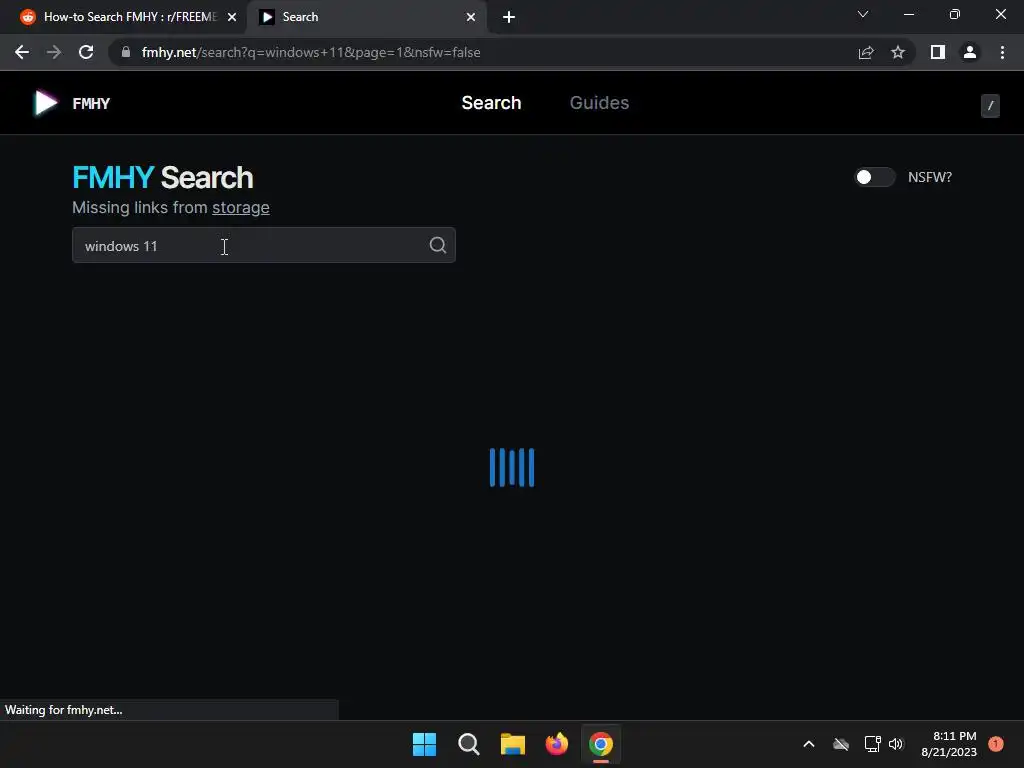This screenshot has width=1024, height=768.
Task: Focus the windows 11 search field
Action: coord(264,245)
